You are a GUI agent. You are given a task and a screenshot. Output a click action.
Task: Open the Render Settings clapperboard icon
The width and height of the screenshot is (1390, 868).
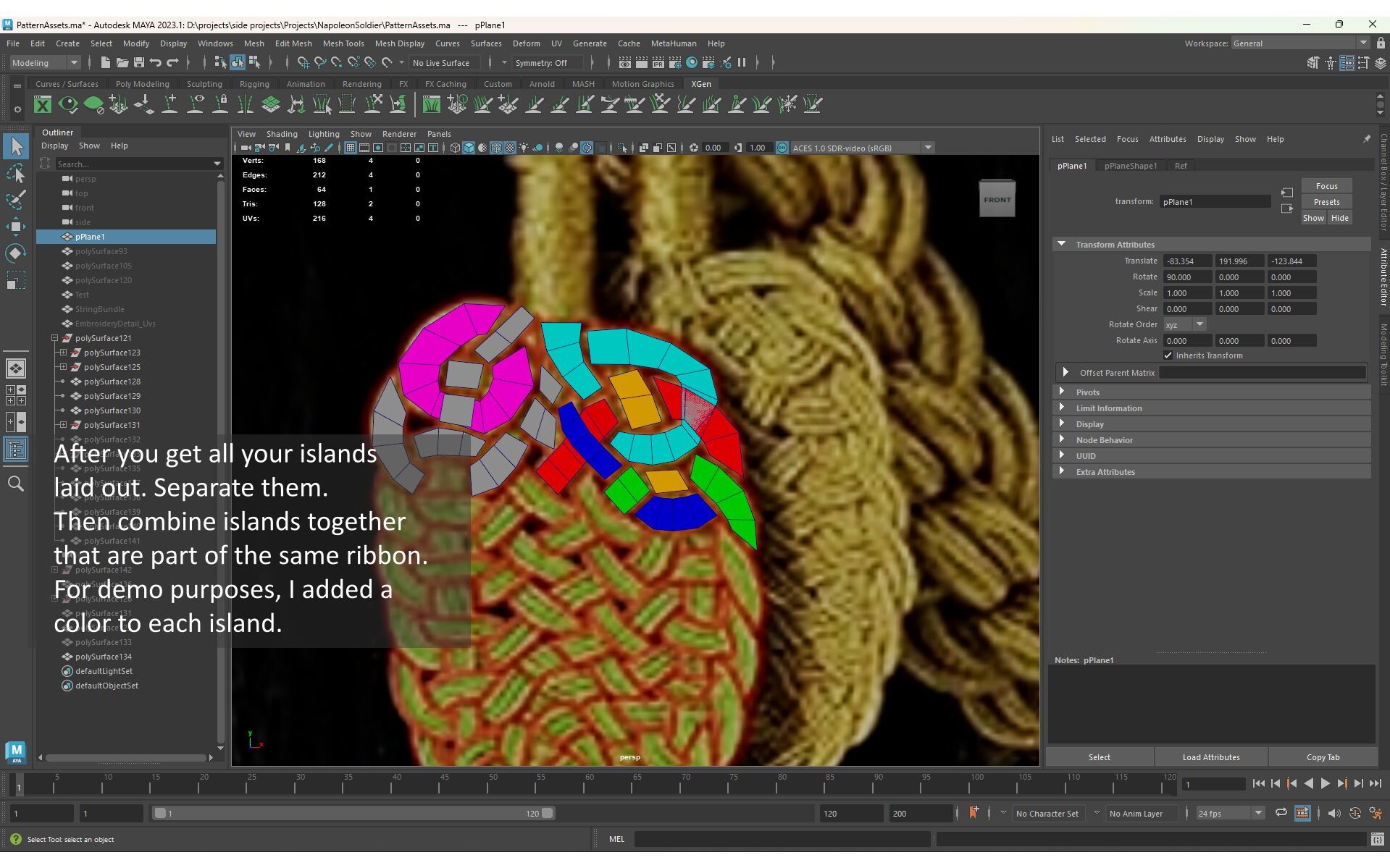pyautogui.click(x=674, y=63)
